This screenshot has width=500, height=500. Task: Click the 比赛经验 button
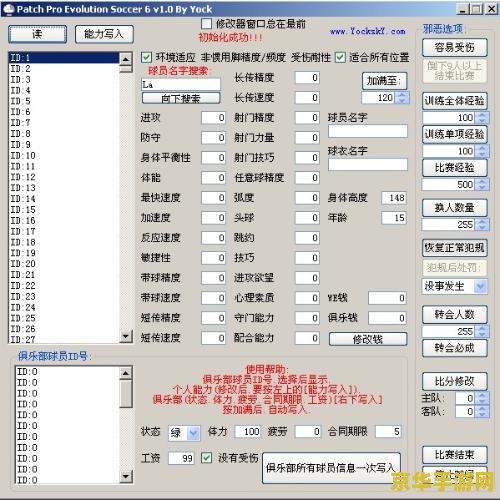tap(454, 168)
